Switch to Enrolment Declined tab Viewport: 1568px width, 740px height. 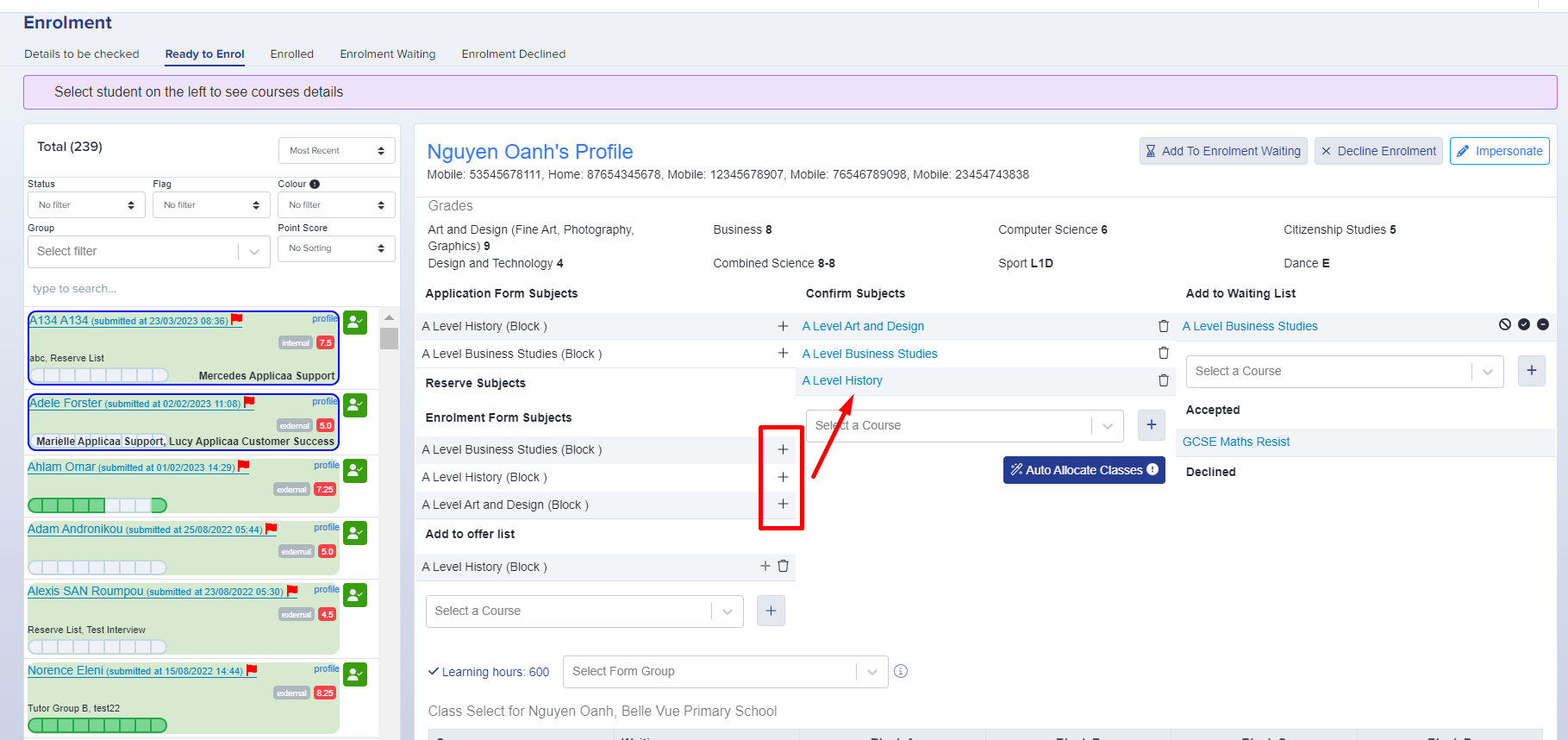tap(514, 53)
